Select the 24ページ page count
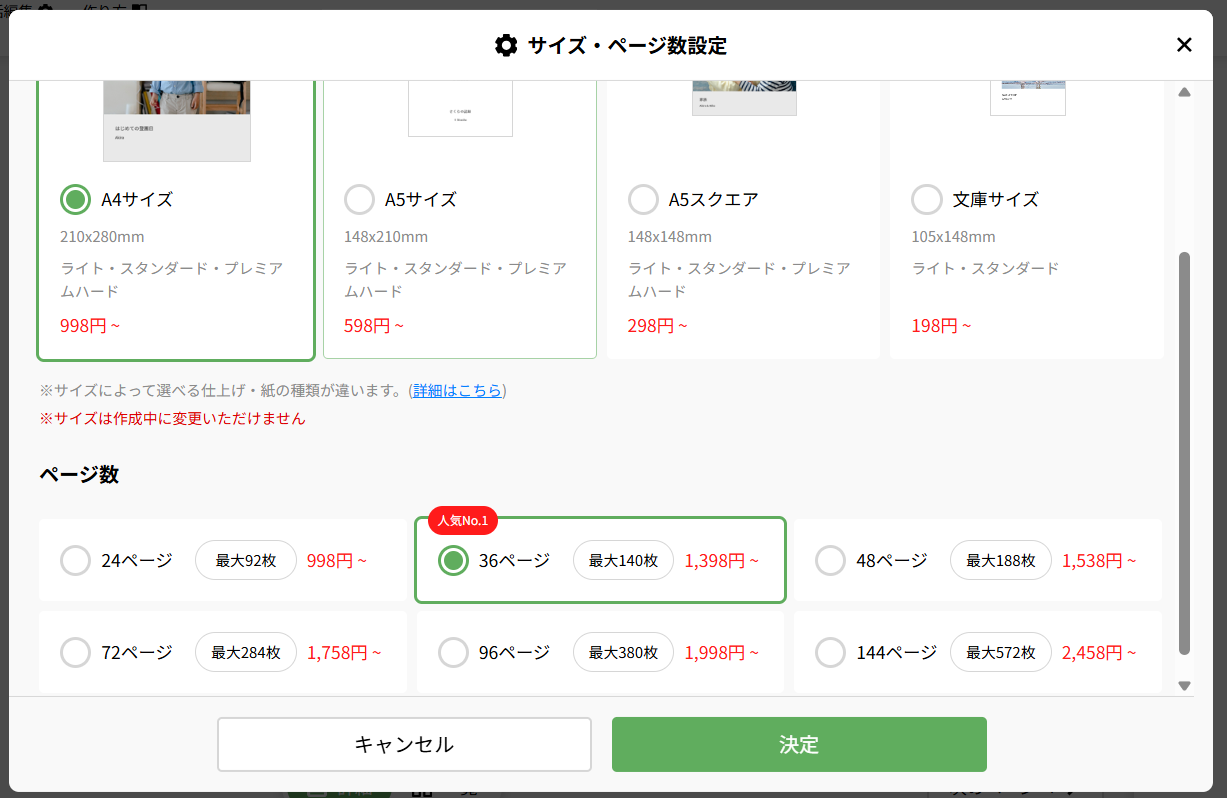The height and width of the screenshot is (798, 1227). click(x=76, y=560)
